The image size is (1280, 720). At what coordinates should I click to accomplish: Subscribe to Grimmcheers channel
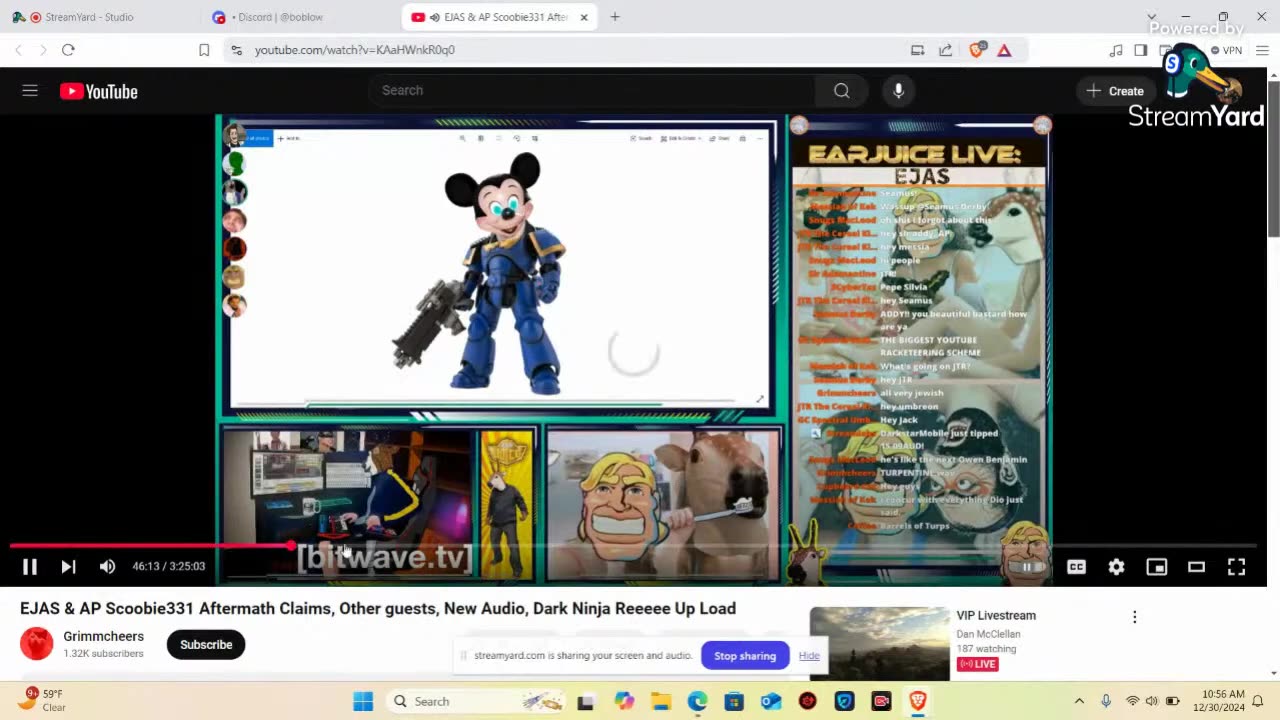[206, 645]
